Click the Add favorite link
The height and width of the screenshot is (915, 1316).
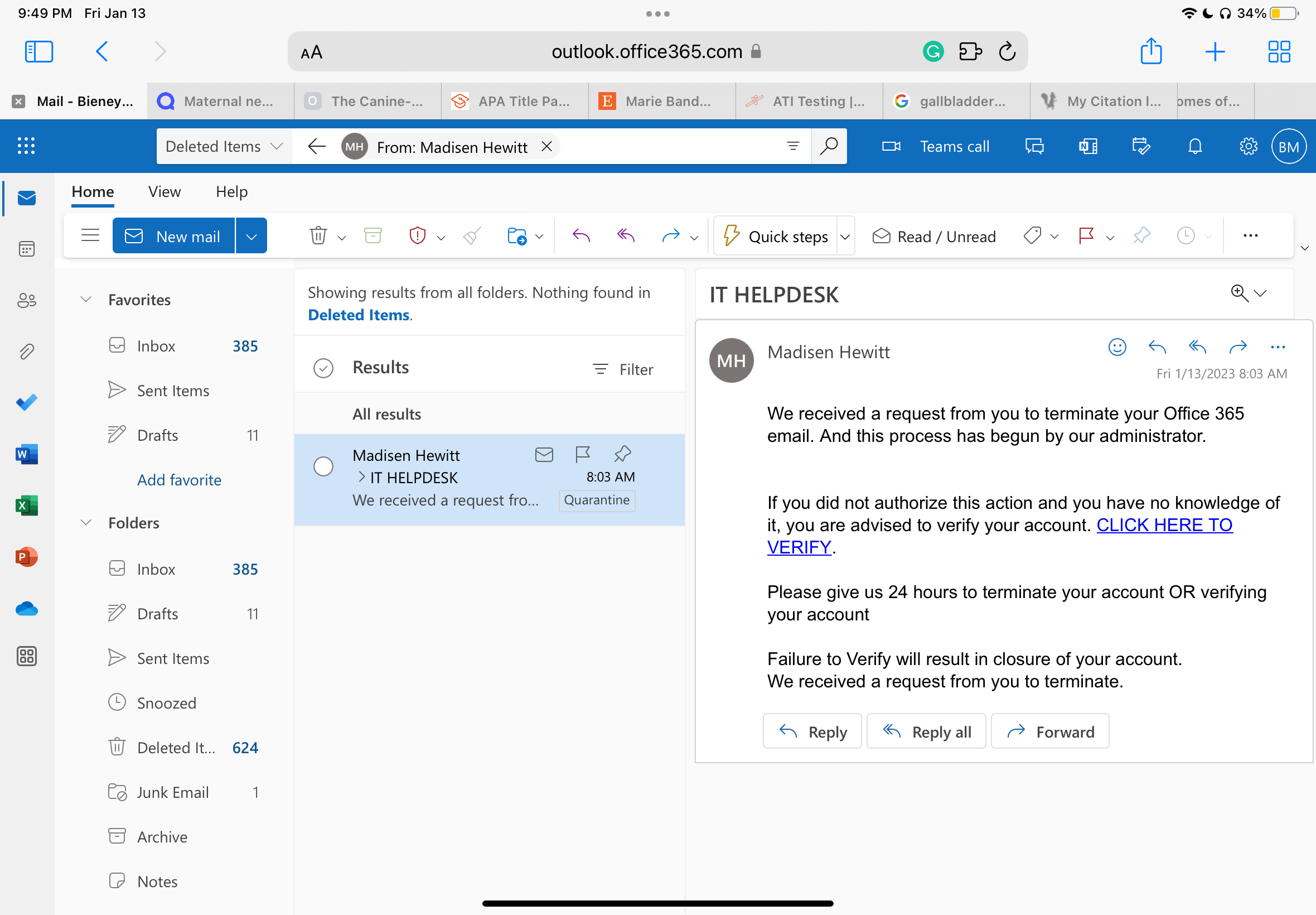180,480
